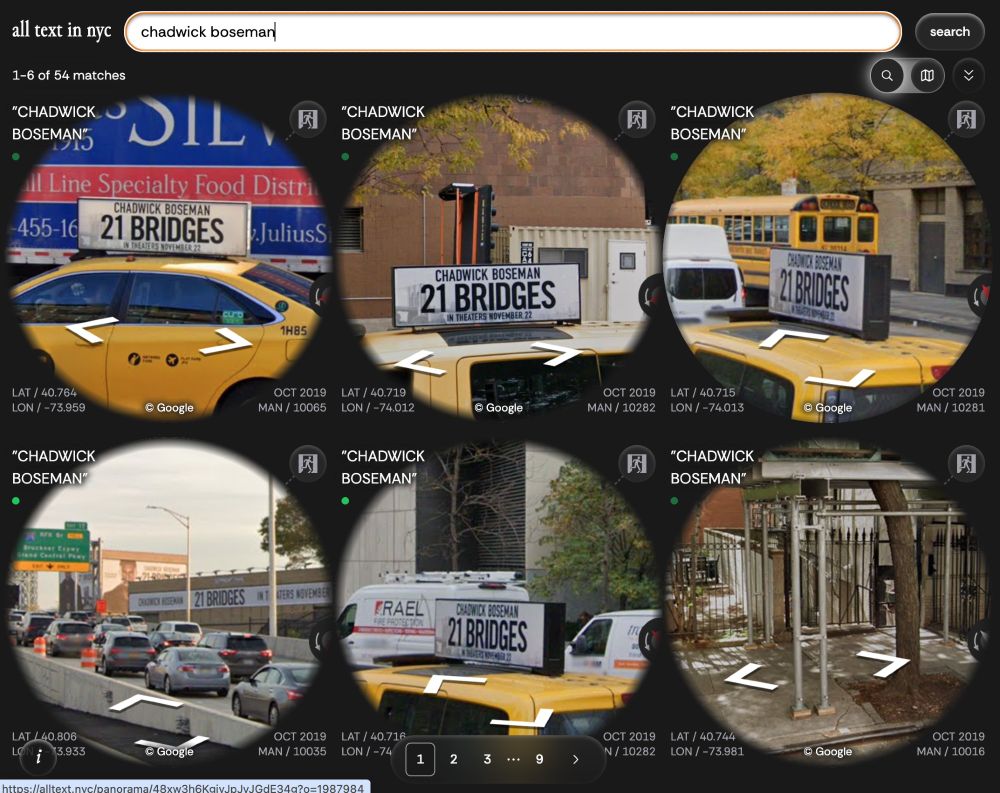
Task: Select page 1 in pagination
Action: tap(420, 759)
